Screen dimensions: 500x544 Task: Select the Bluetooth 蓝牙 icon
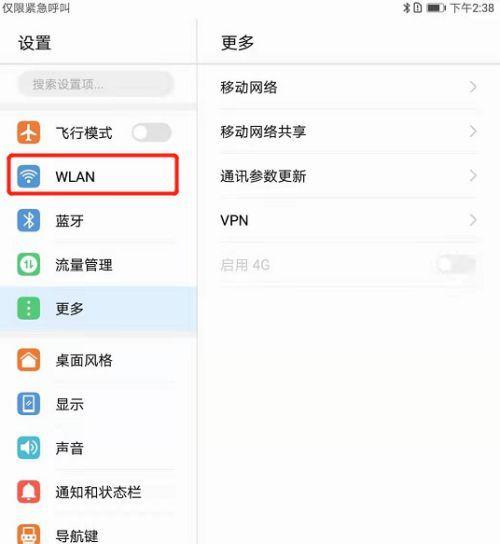pos(28,220)
